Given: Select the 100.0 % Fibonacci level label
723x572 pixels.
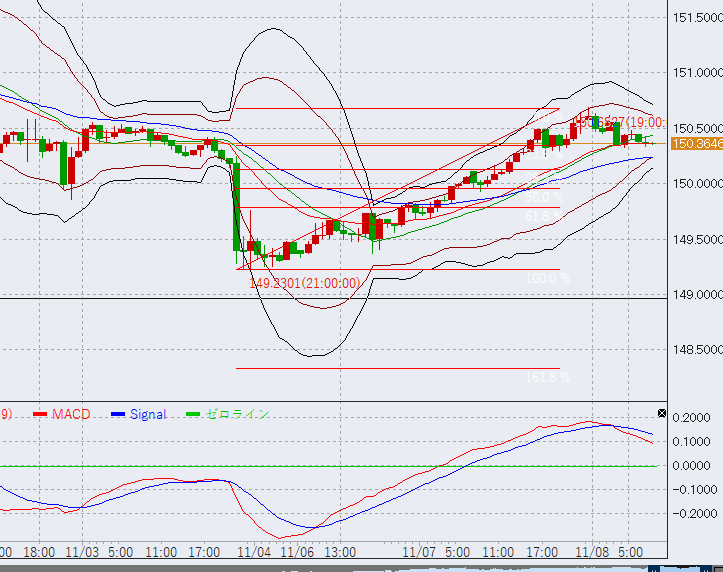Looking at the screenshot, I should pos(547,279).
